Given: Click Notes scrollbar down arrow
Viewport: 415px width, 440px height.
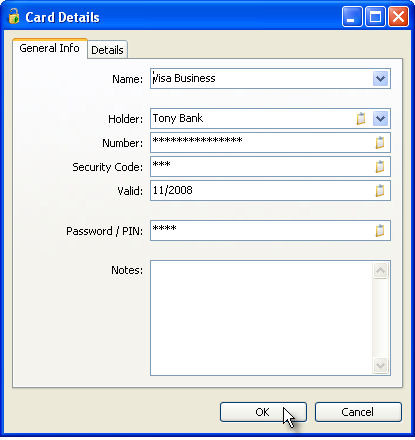Looking at the screenshot, I should click(380, 366).
